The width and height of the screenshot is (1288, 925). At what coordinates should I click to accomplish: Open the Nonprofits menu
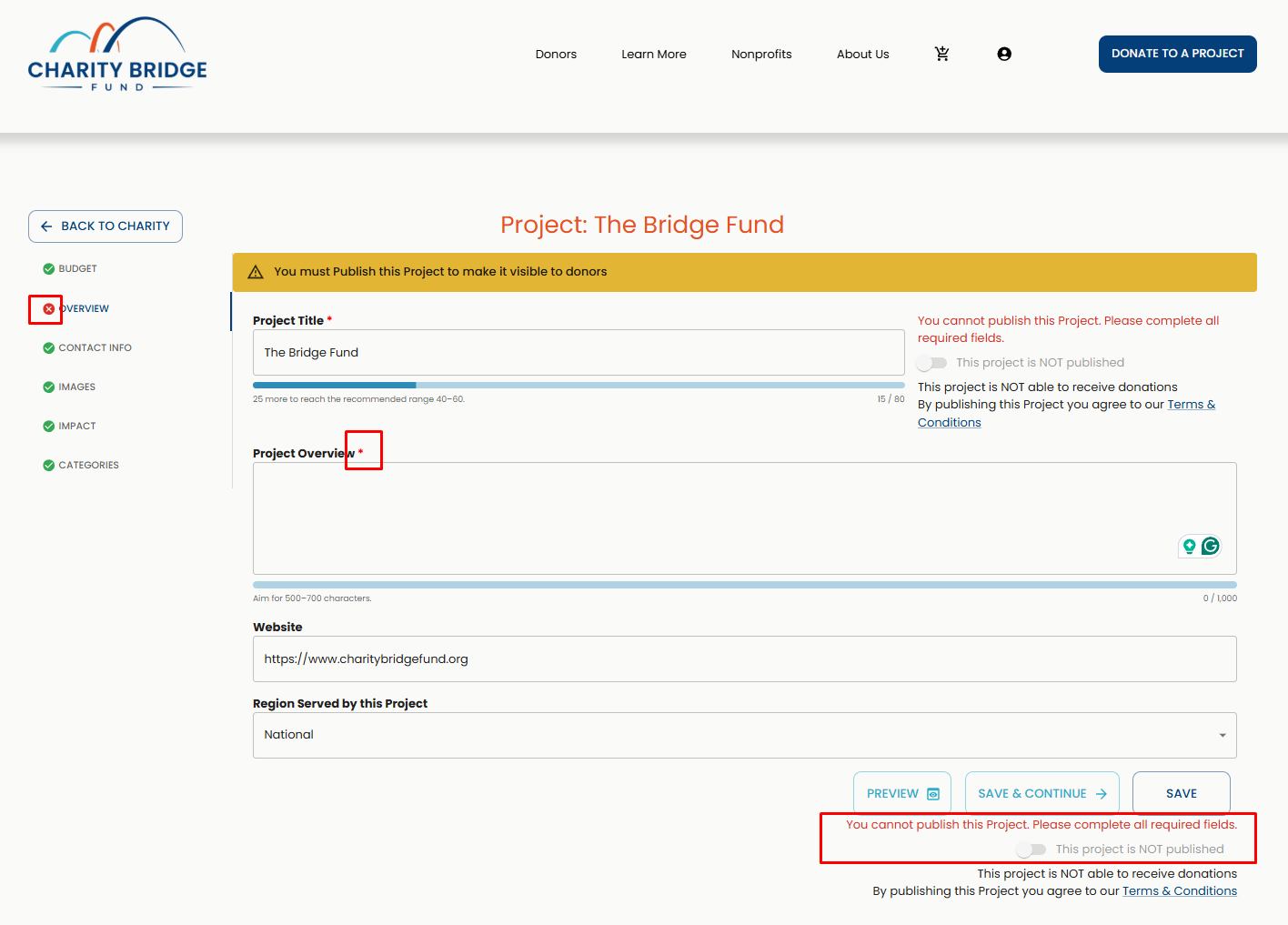(x=761, y=54)
